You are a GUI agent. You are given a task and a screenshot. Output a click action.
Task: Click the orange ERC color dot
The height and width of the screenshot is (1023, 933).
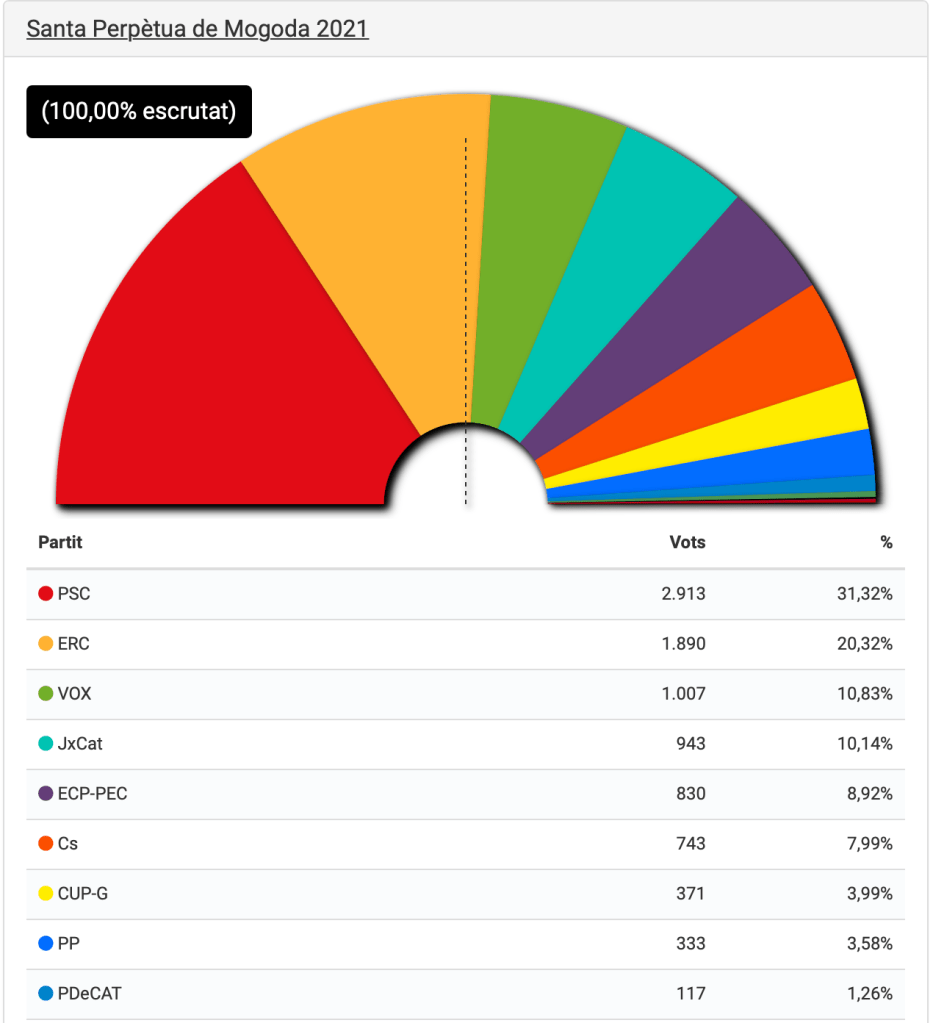coord(45,644)
